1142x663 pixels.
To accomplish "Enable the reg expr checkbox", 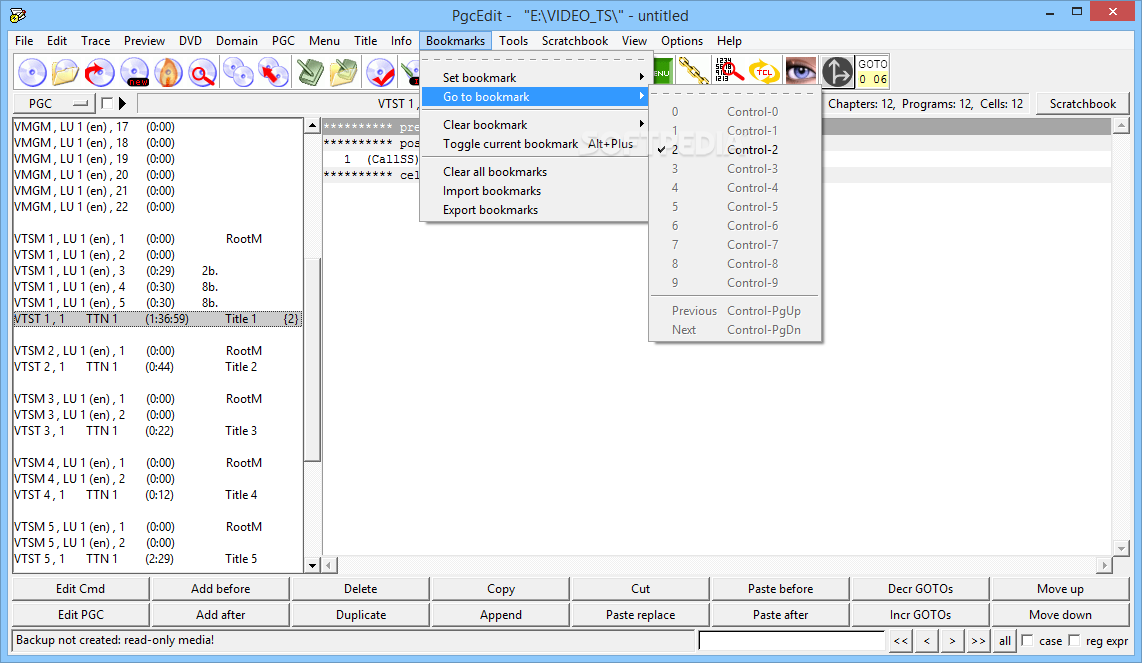I will pyautogui.click(x=1074, y=640).
